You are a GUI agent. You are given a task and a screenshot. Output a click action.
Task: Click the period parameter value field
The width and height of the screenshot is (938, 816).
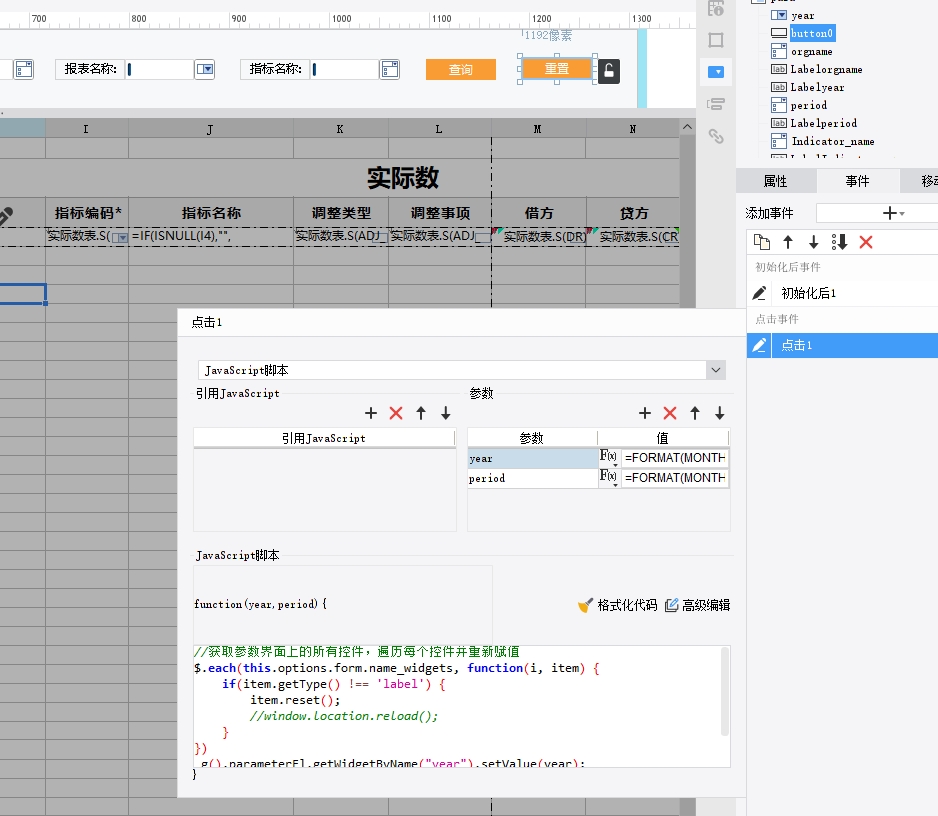coord(675,477)
